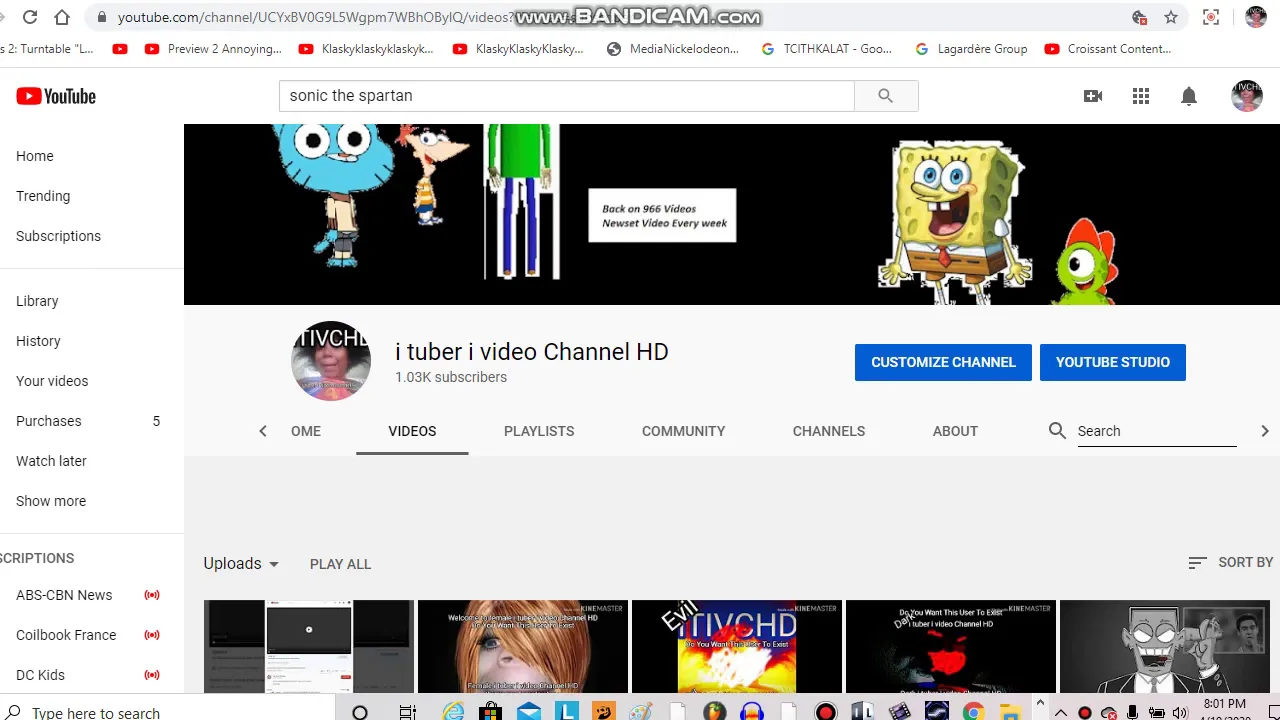Open the notifications bell

point(1189,96)
